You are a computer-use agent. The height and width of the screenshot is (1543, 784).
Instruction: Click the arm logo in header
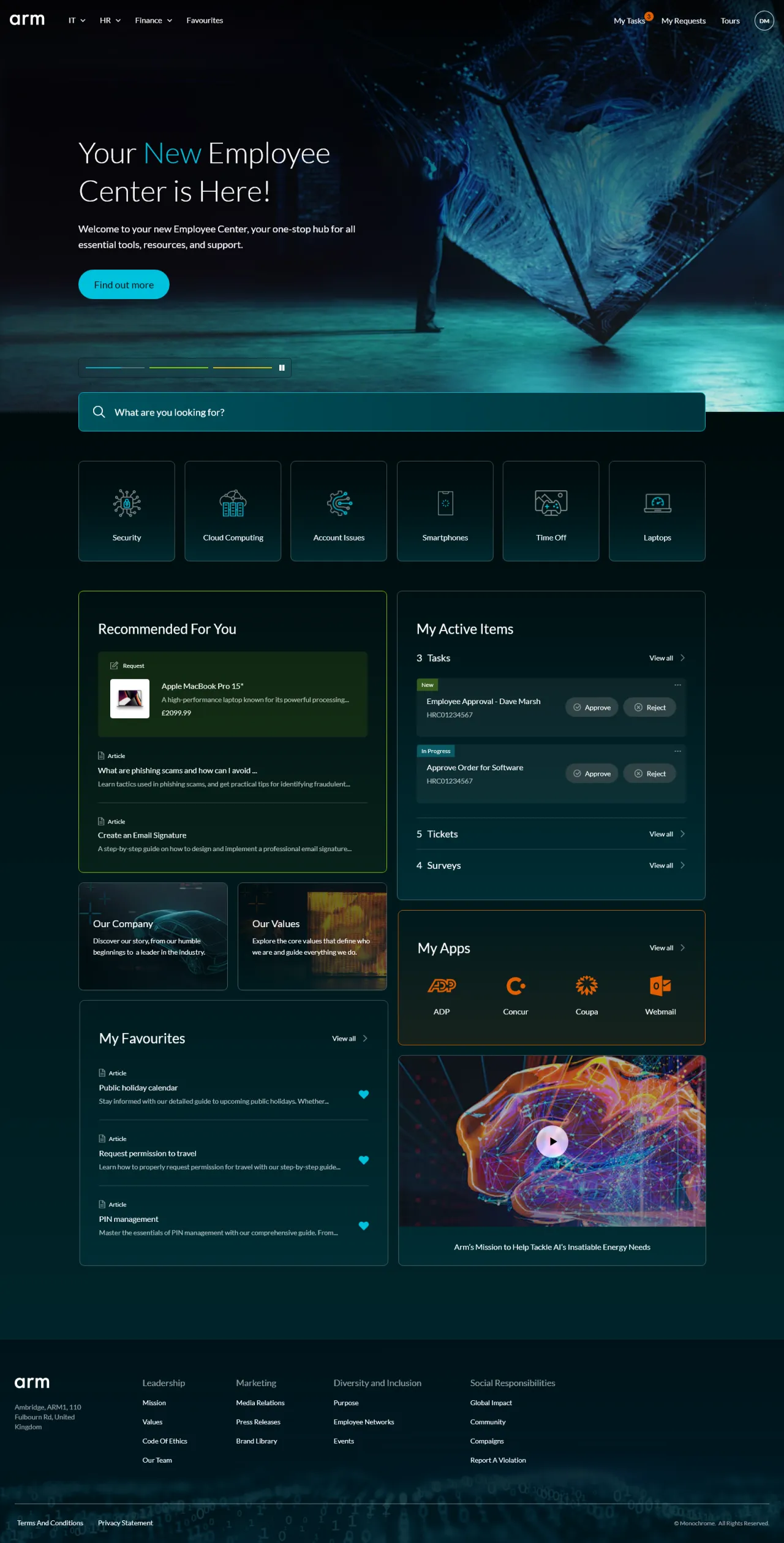(27, 20)
